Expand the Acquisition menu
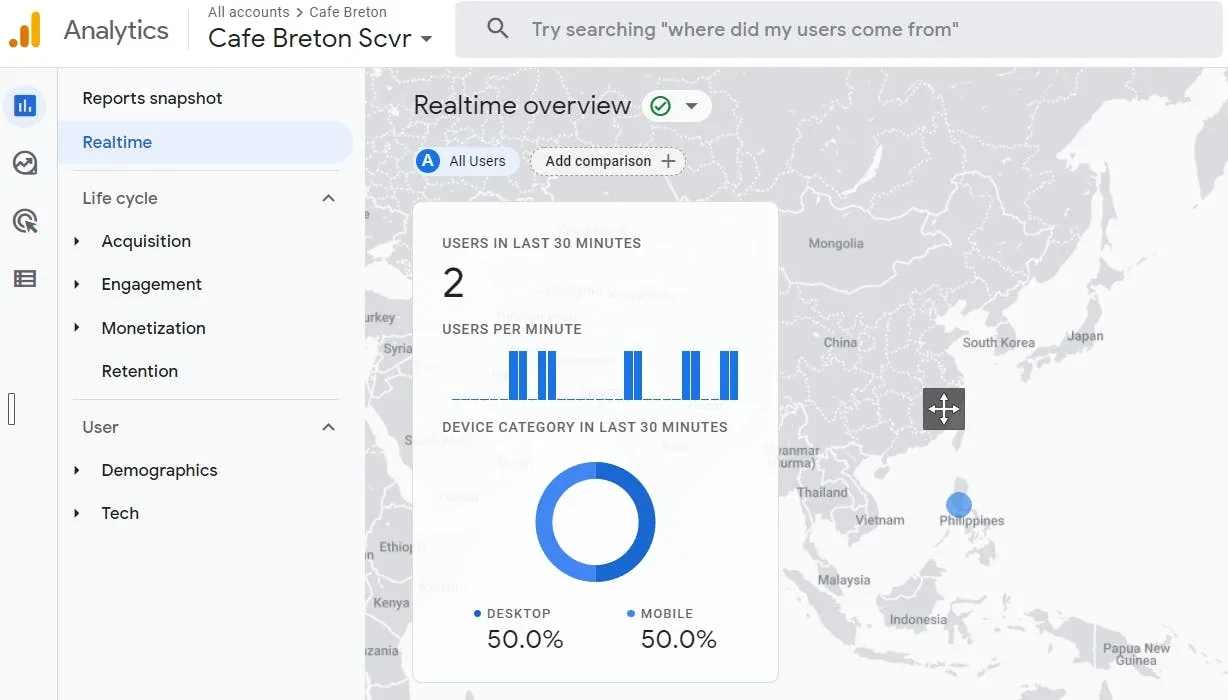1228x700 pixels. point(77,241)
